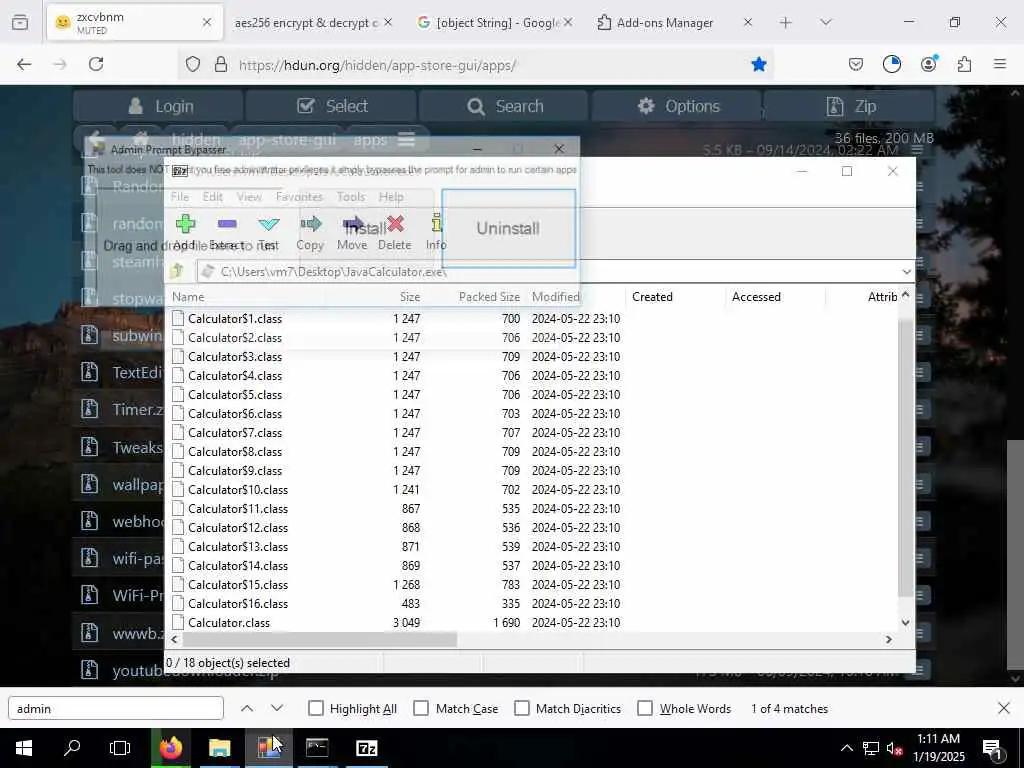Screen dimensions: 1024x768
Task: Open Task View on taskbar
Action: tap(120, 748)
